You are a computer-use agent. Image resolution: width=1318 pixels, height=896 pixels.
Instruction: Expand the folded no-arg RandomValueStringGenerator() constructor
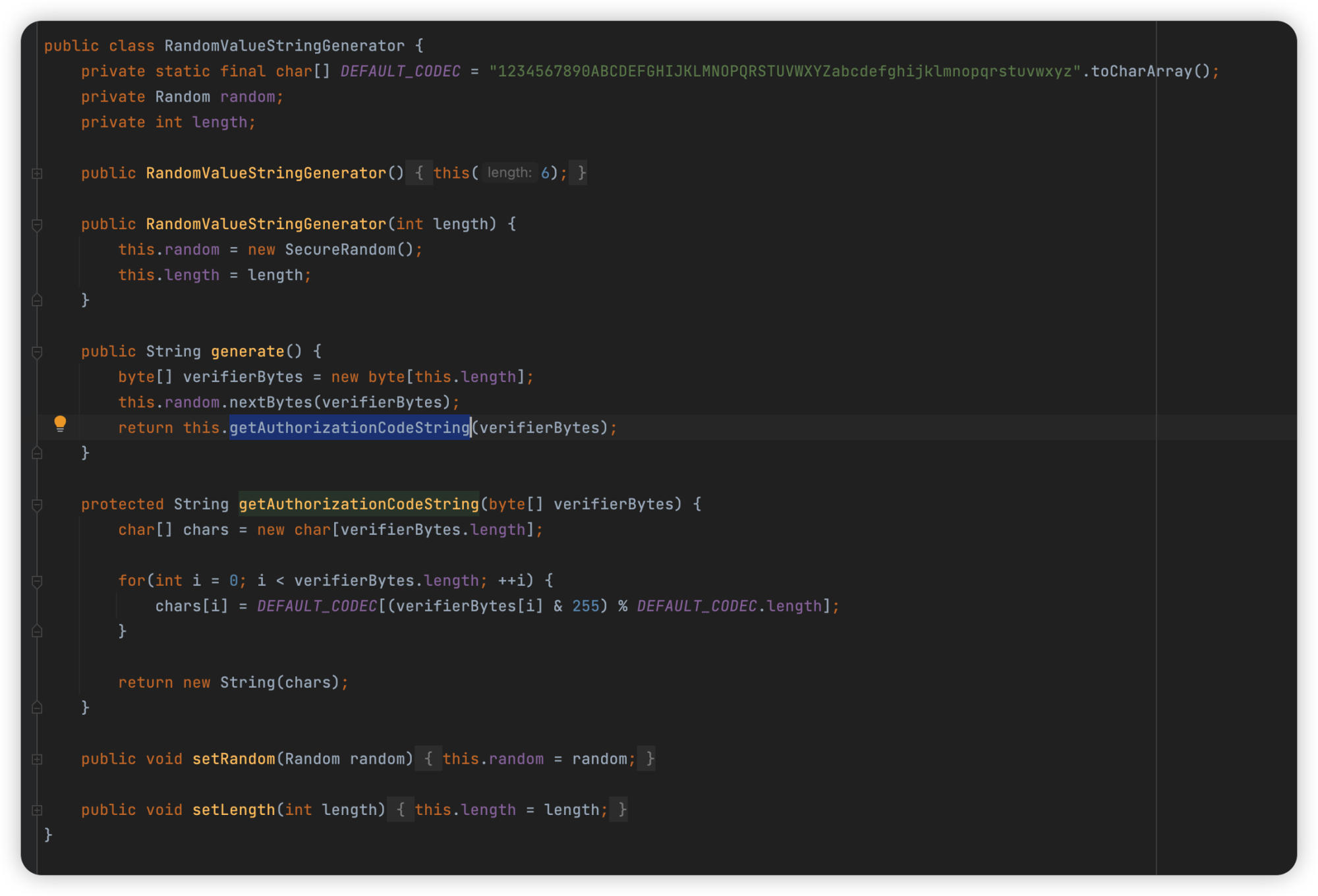[38, 173]
